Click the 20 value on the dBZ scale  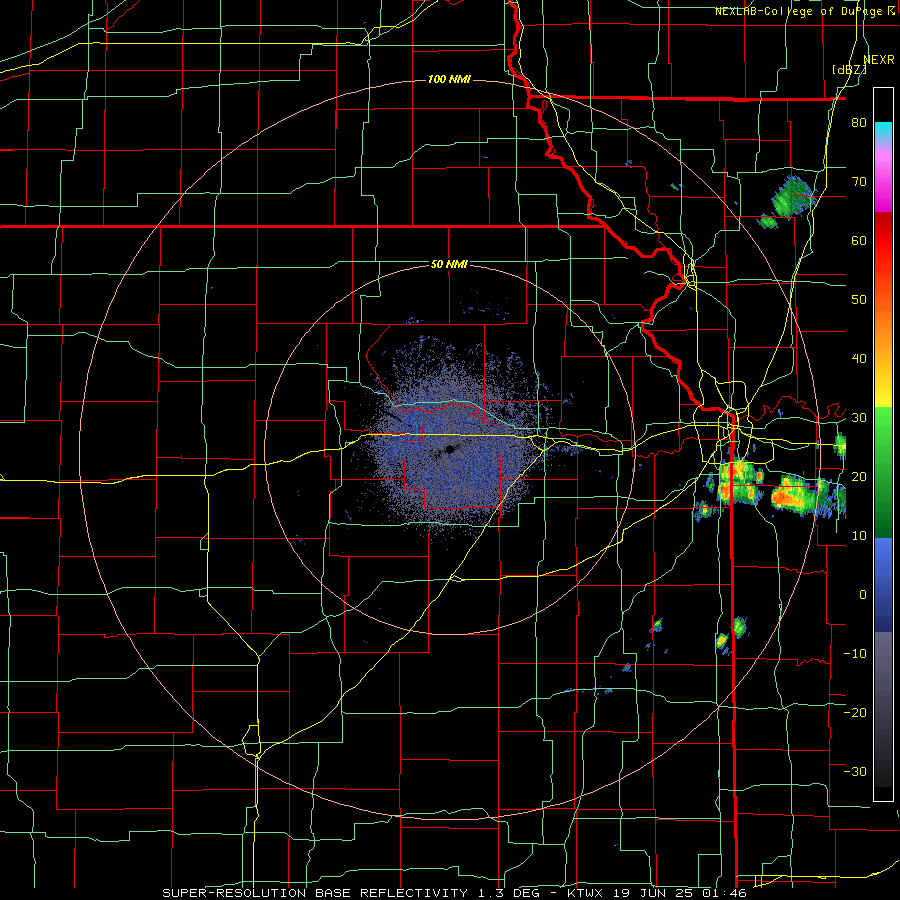[x=859, y=476]
